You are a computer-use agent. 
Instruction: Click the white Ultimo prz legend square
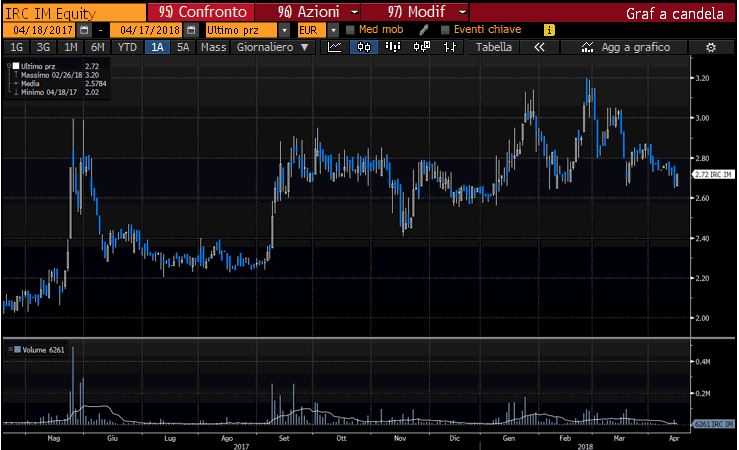point(16,66)
